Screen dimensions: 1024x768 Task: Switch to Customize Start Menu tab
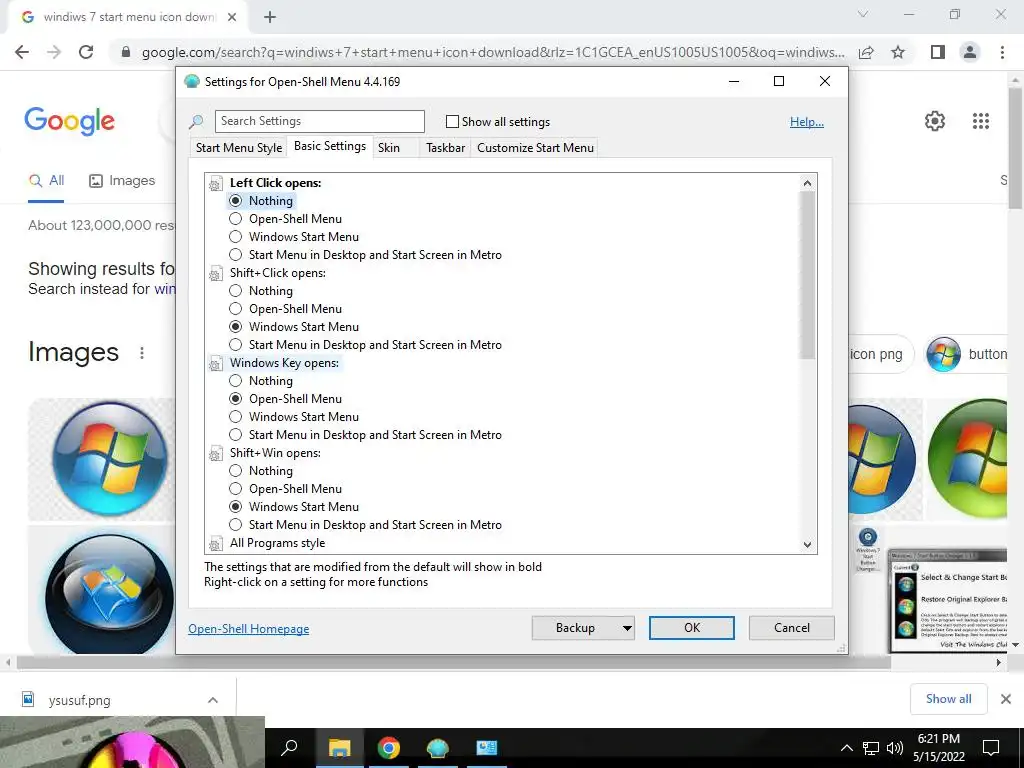536,148
